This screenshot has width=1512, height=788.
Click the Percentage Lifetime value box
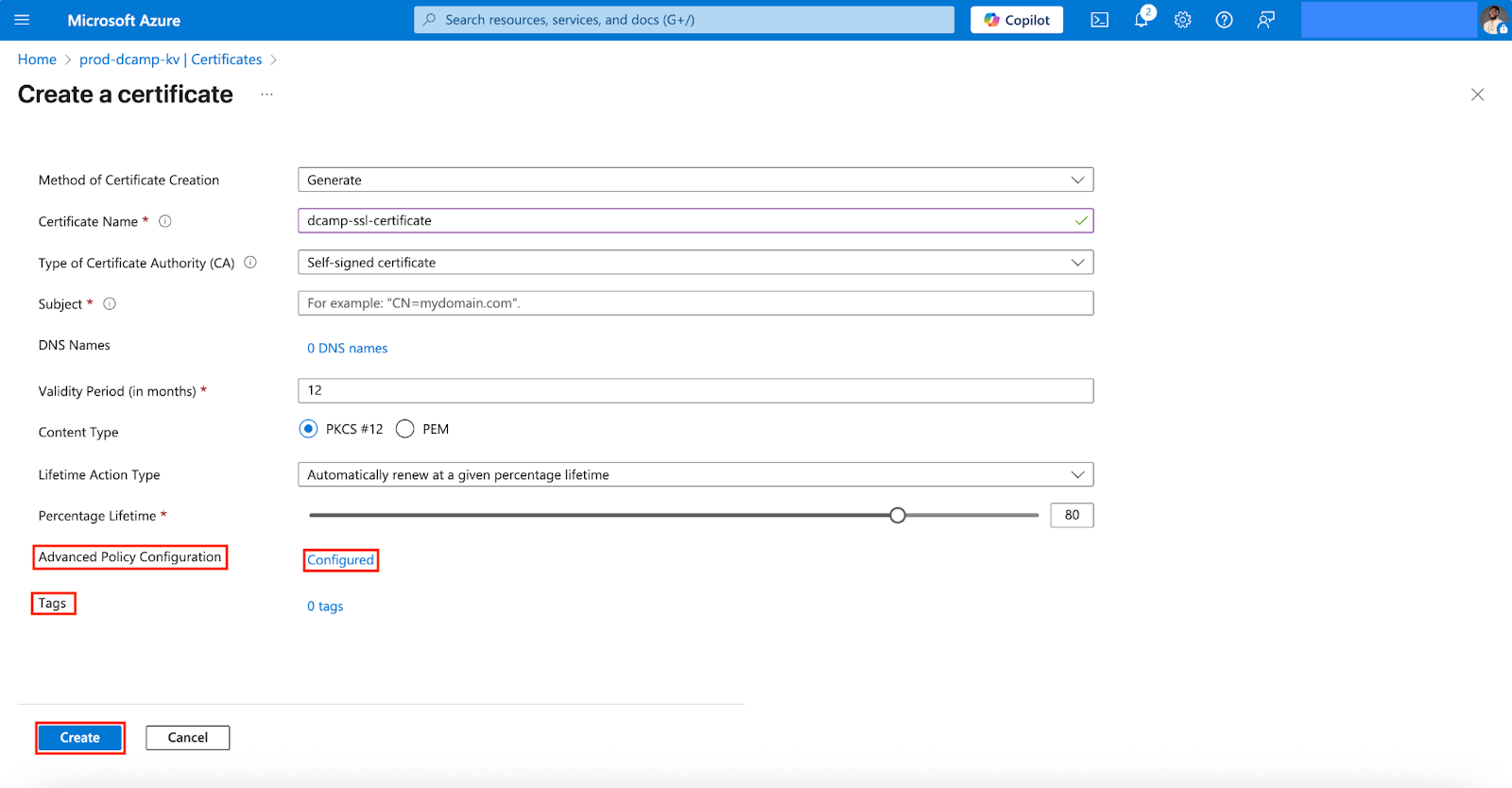[1072, 515]
